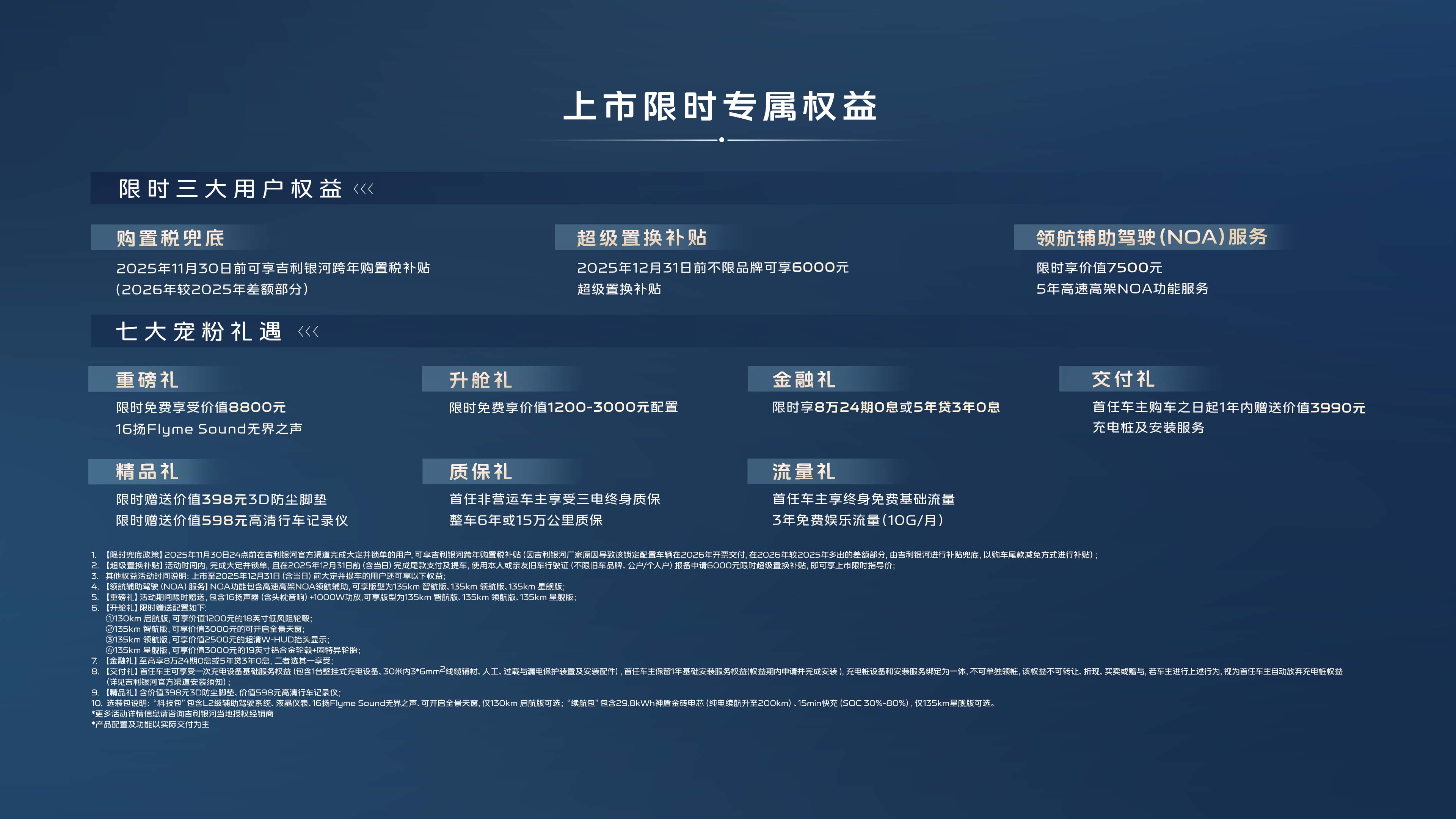Image resolution: width=1456 pixels, height=819 pixels.
Task: Click the 3年免费娱乐流量(10G/月) line
Action: pos(857,520)
